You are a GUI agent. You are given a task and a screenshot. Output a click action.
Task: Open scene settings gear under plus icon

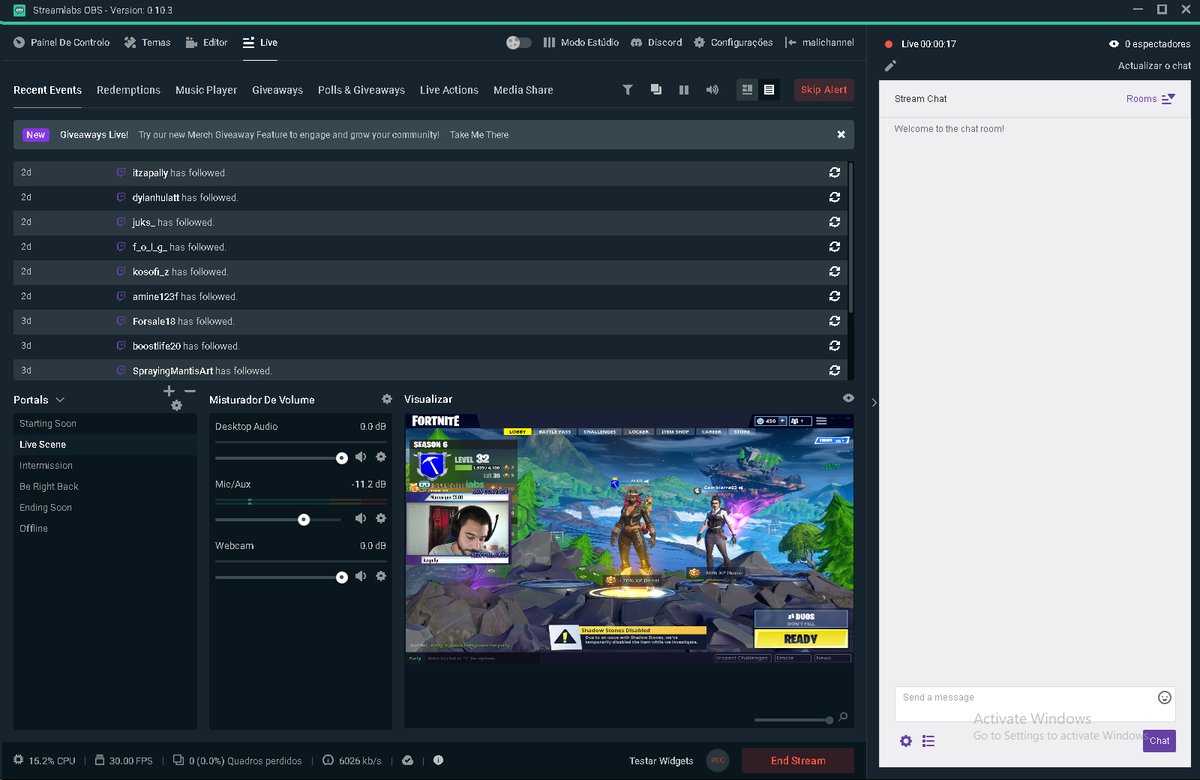pyautogui.click(x=177, y=405)
